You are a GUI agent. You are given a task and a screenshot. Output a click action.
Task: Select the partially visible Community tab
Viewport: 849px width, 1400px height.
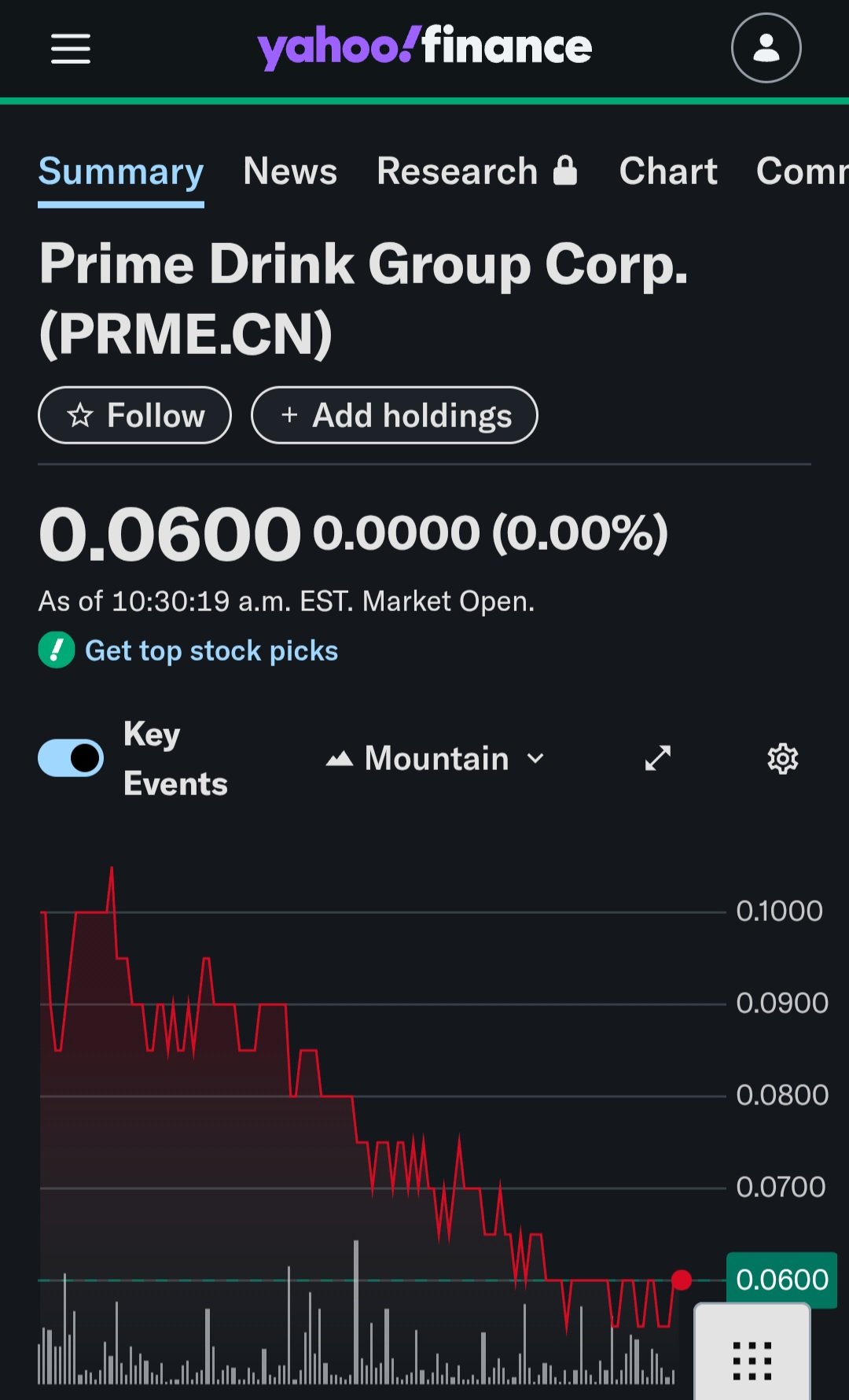click(x=802, y=171)
